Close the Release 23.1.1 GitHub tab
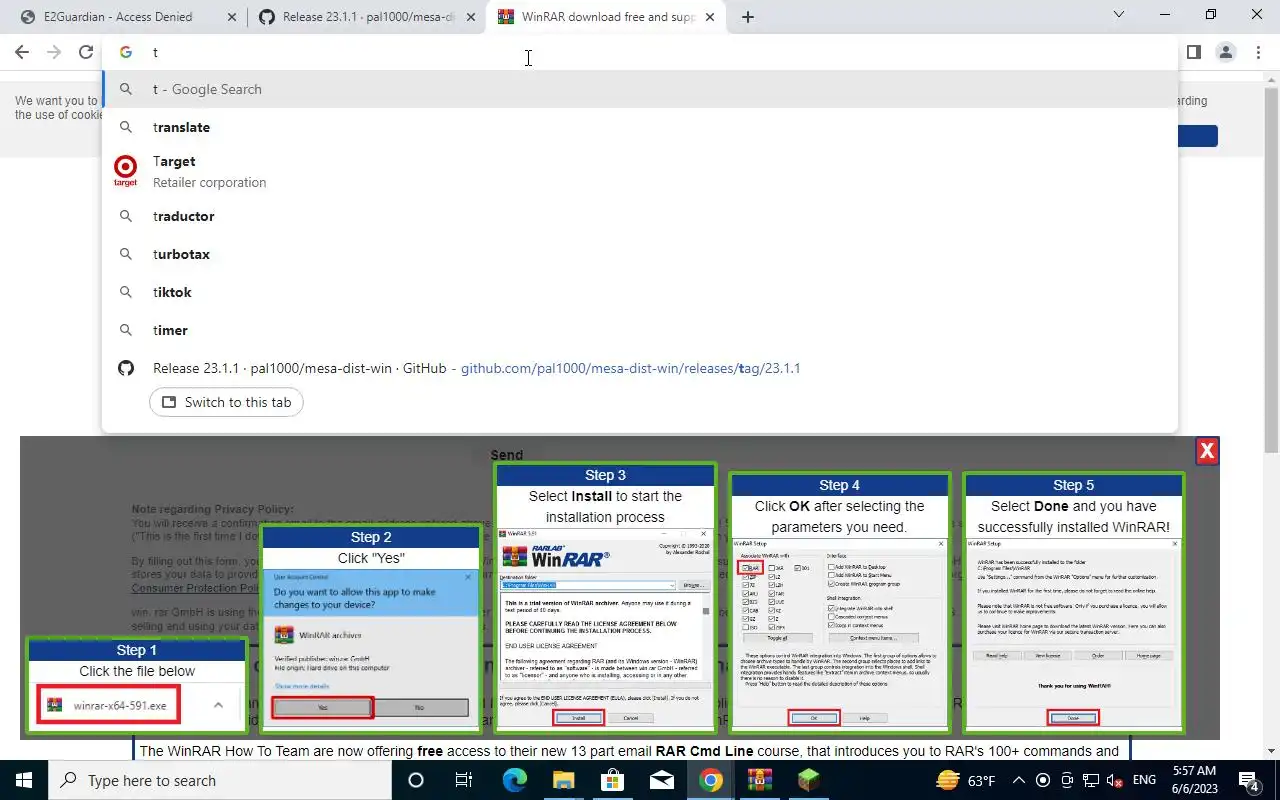 [x=471, y=17]
